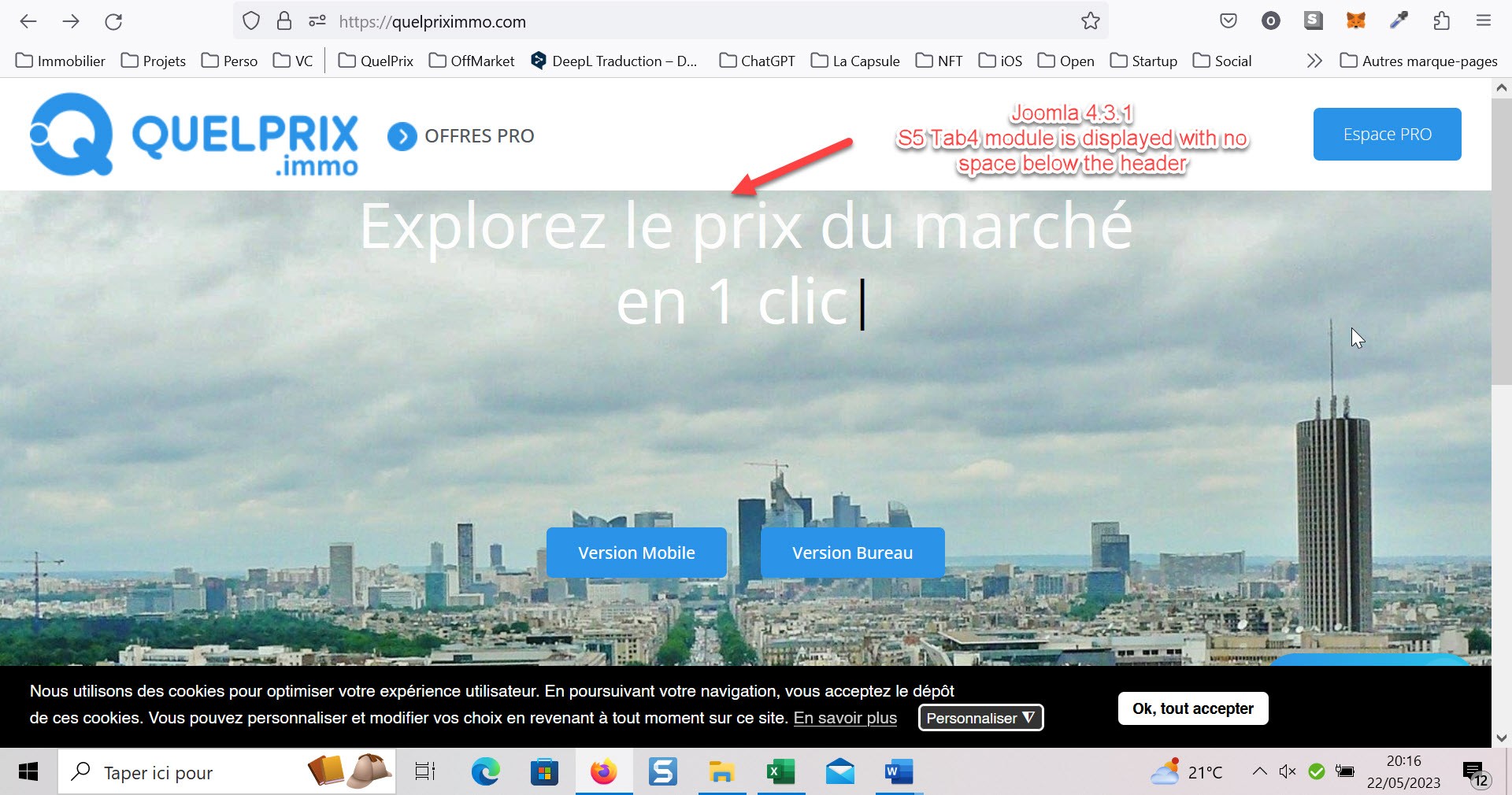
Task: Expand the Personnaliser cookie options
Action: [x=980, y=718]
